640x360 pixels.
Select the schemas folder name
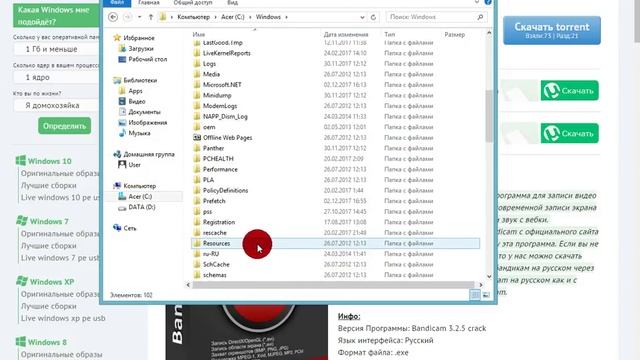pyautogui.click(x=215, y=275)
